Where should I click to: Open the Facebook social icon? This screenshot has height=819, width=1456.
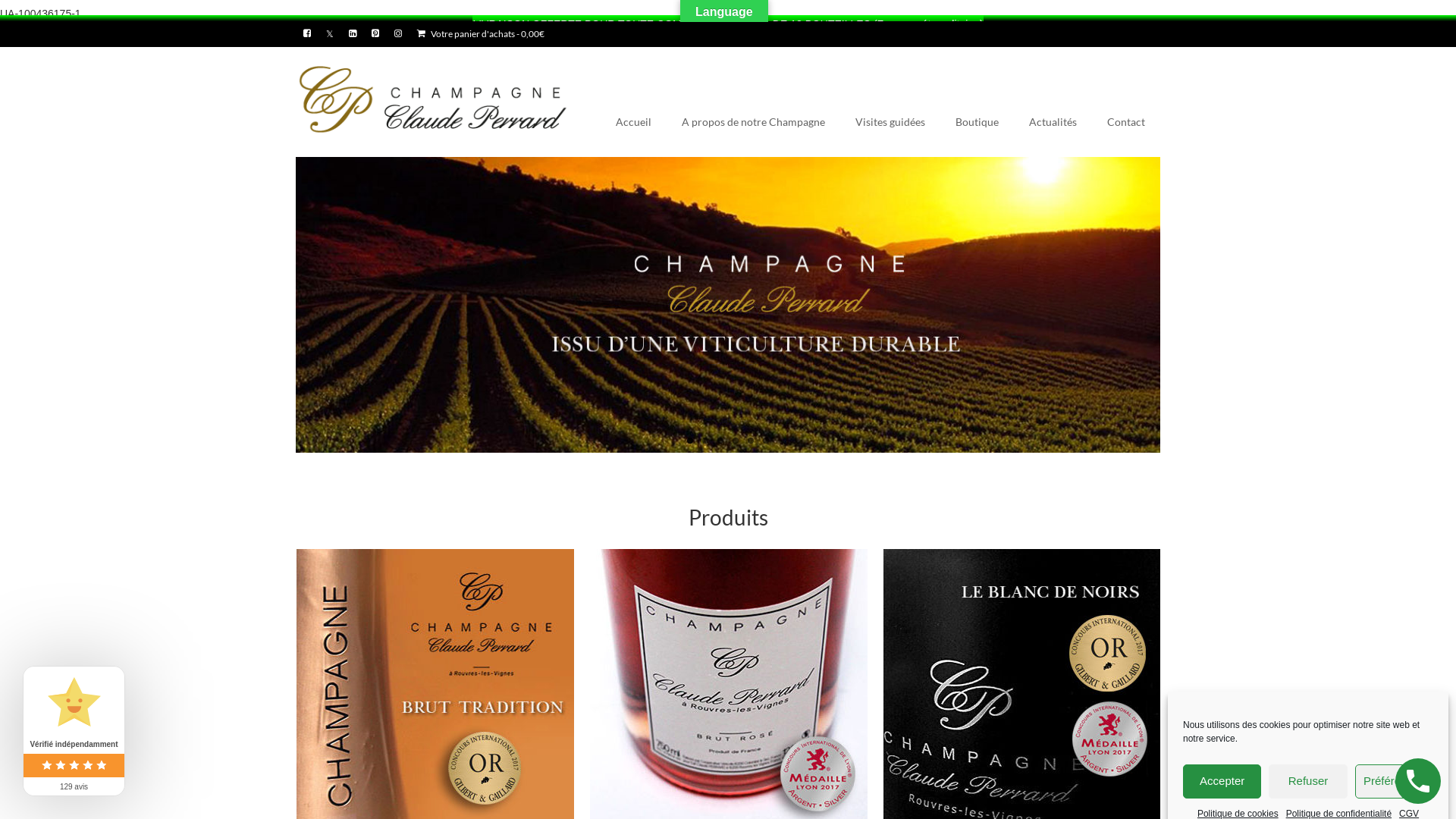(307, 33)
